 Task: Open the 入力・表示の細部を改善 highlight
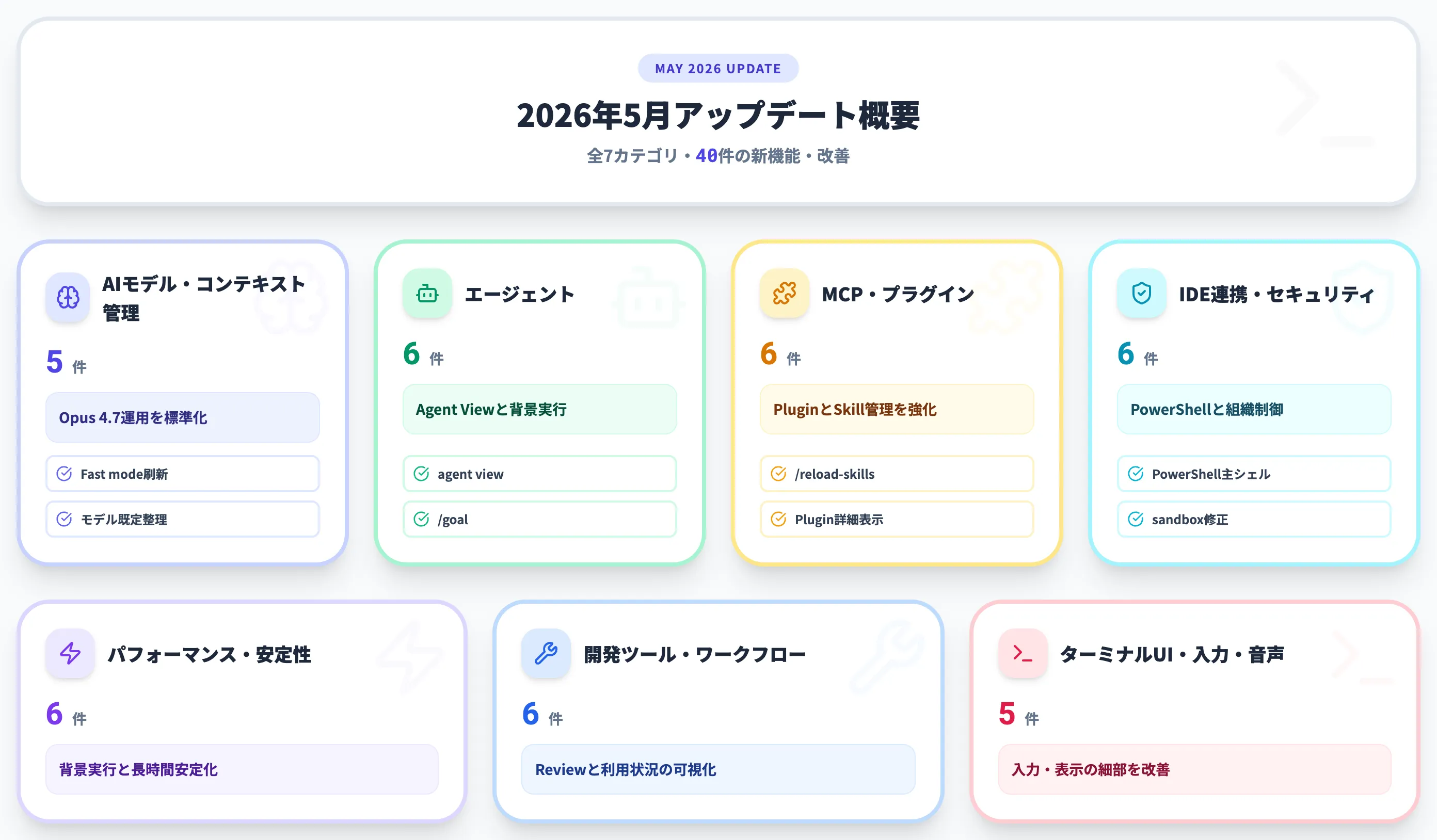pyautogui.click(x=1194, y=769)
